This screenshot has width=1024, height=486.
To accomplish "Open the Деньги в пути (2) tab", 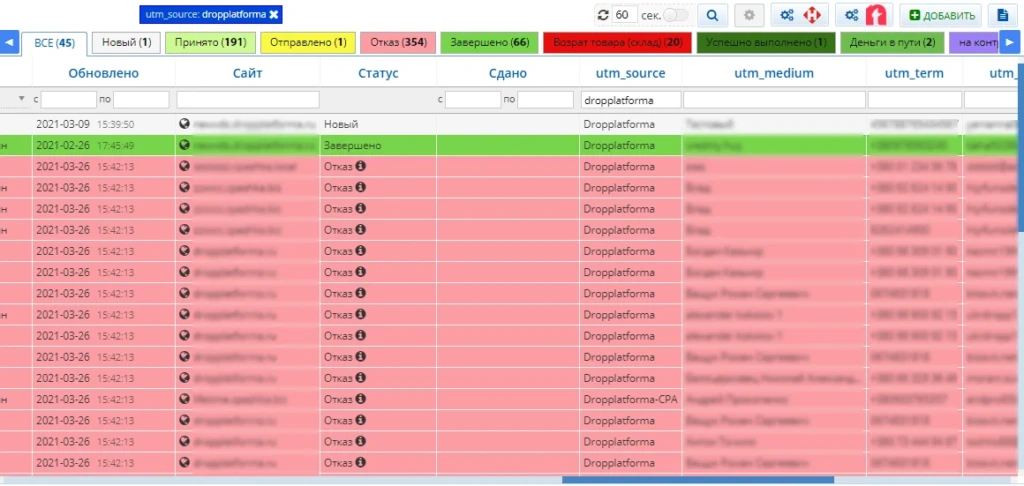I will (892, 42).
